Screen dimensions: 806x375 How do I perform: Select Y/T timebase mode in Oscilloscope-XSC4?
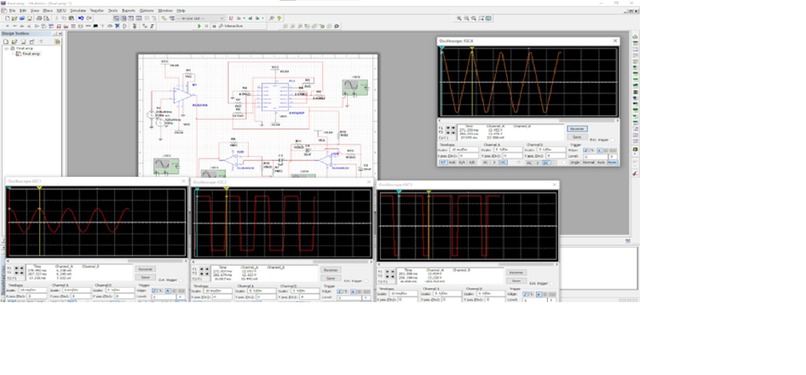coord(443,162)
